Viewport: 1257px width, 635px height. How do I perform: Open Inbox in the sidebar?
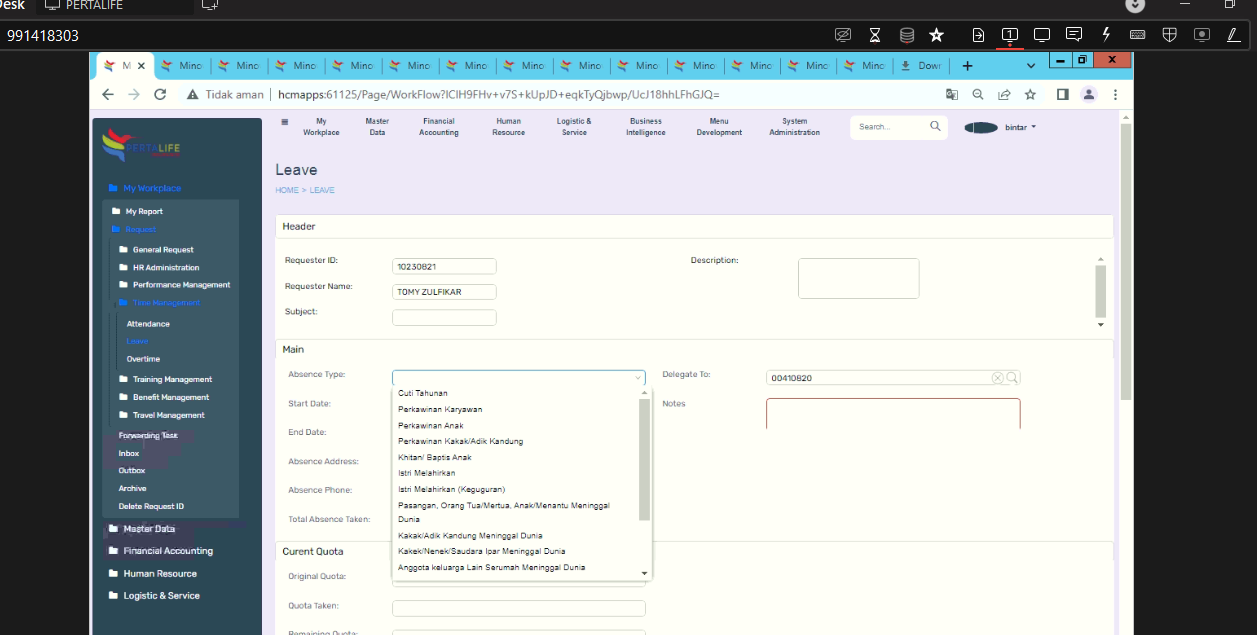click(129, 453)
